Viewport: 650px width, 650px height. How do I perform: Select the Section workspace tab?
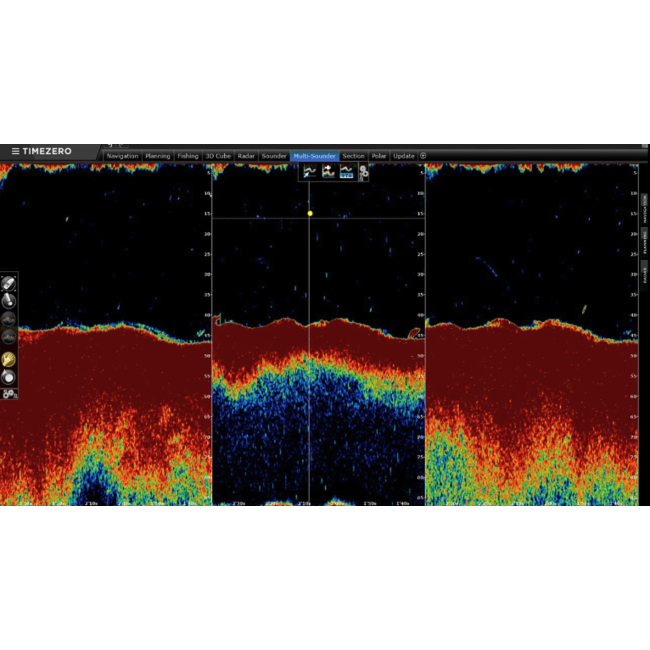(x=353, y=156)
